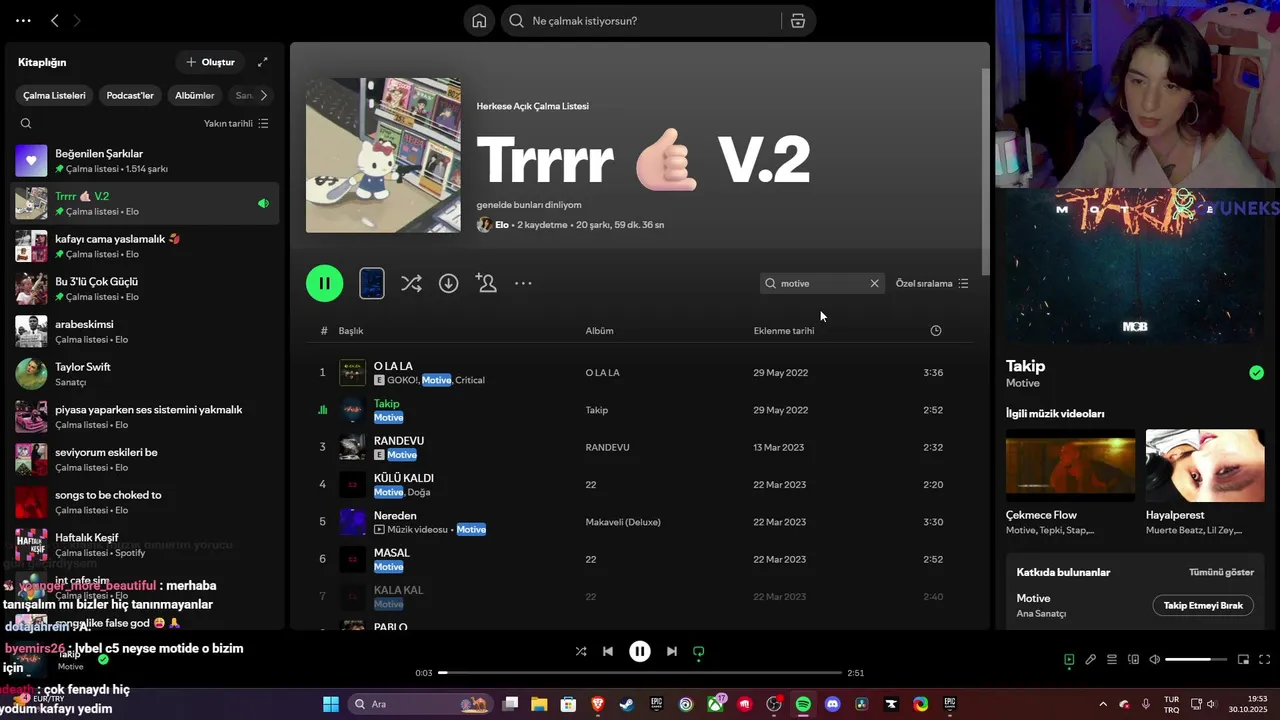The image size is (1280, 720).
Task: Open the play queue icon
Action: (x=1112, y=660)
